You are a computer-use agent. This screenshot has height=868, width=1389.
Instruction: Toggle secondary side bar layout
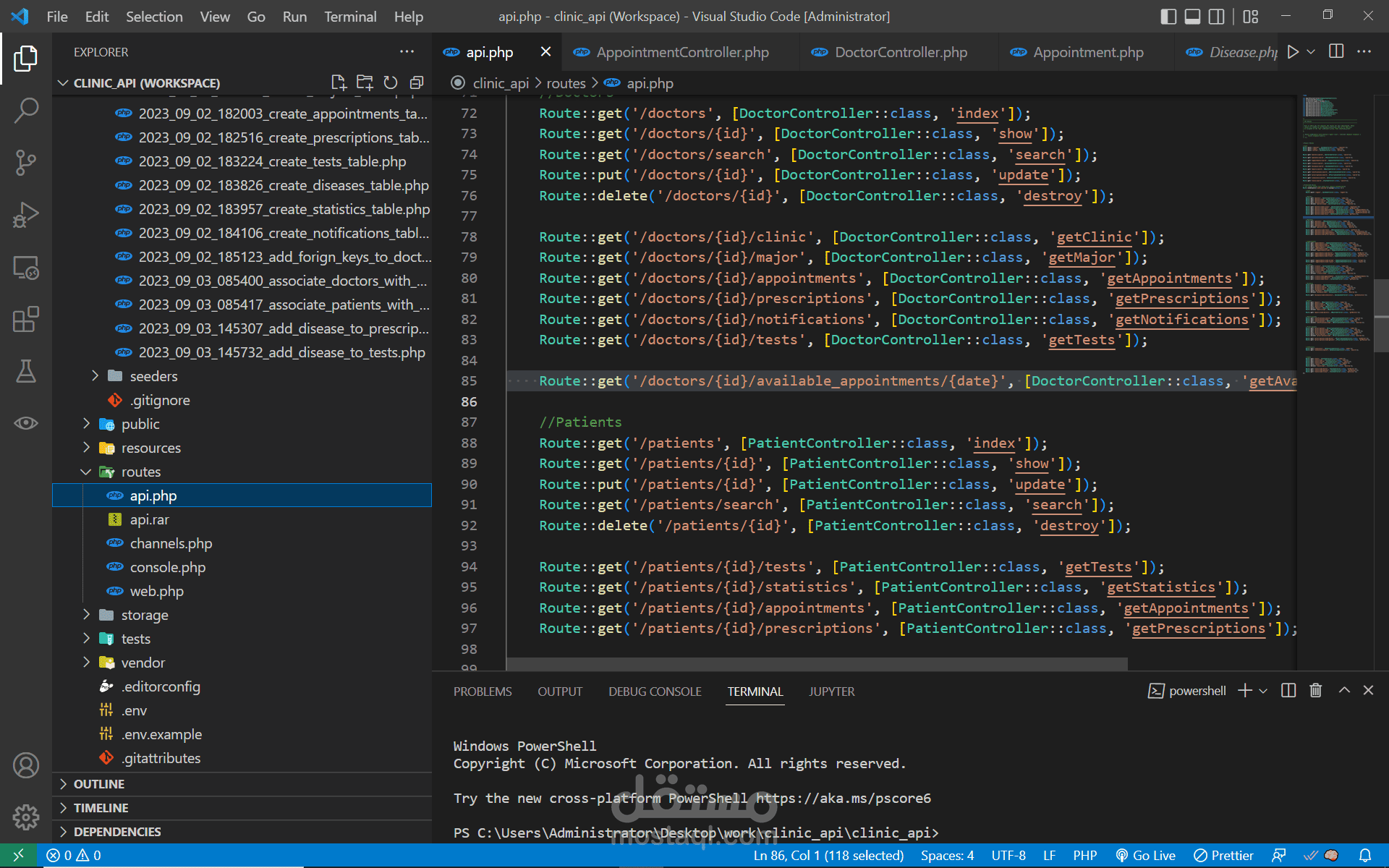click(x=1218, y=16)
